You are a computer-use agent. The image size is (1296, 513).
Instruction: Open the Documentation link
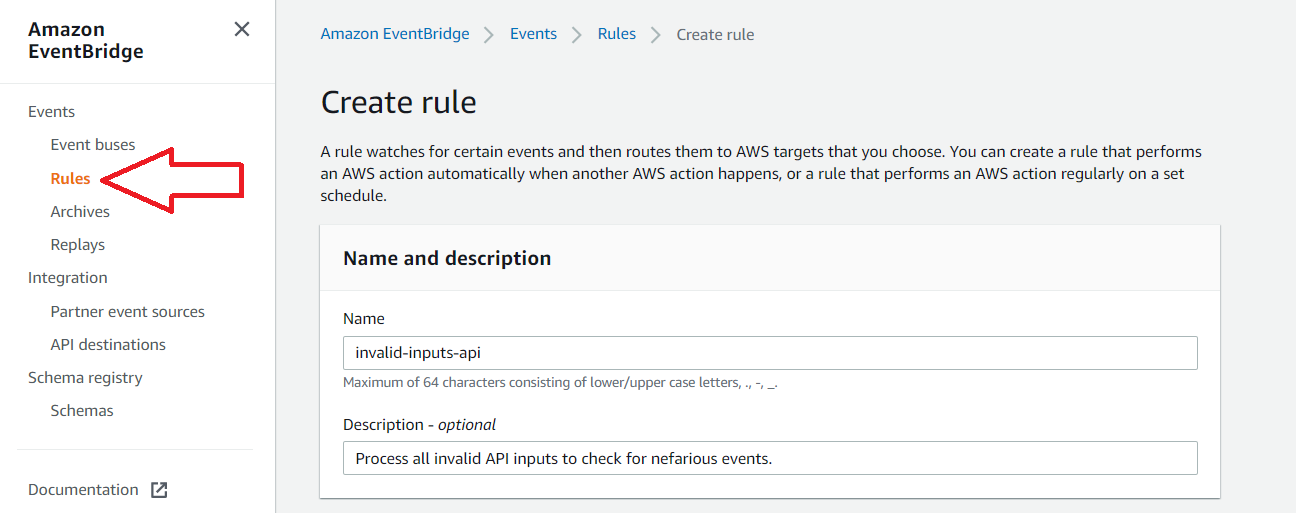point(83,490)
